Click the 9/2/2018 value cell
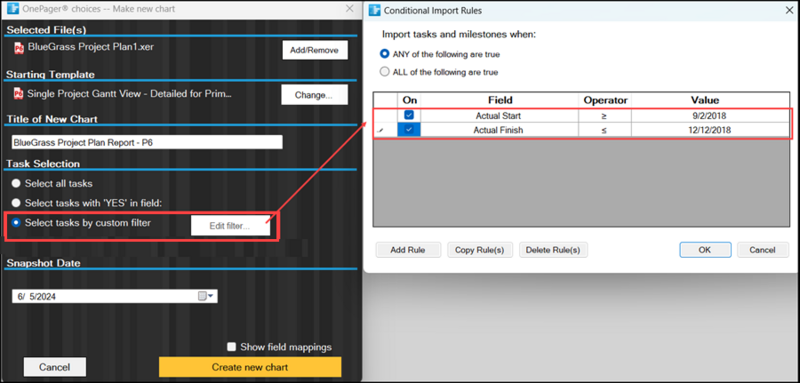The width and height of the screenshot is (800, 383). point(710,116)
